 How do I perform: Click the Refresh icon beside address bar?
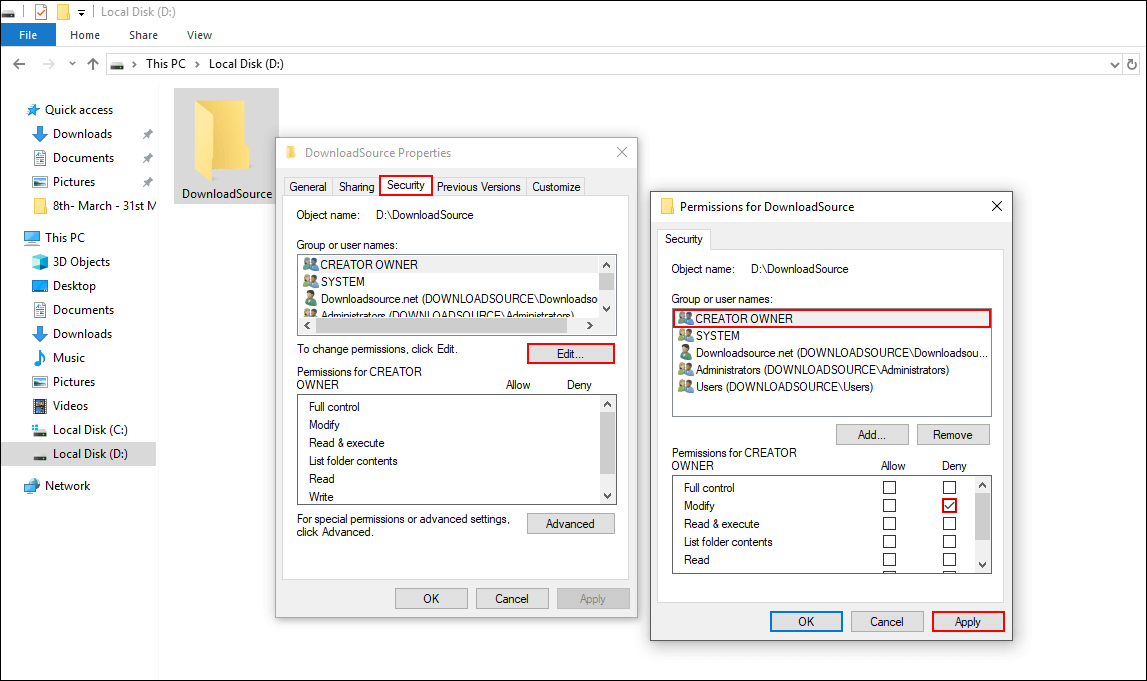[x=1132, y=64]
